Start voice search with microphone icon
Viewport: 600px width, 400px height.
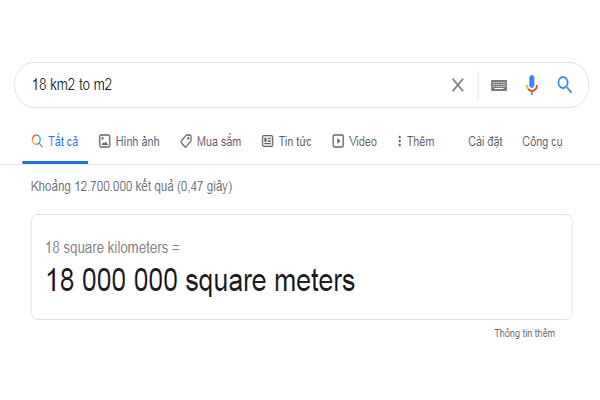[x=532, y=85]
